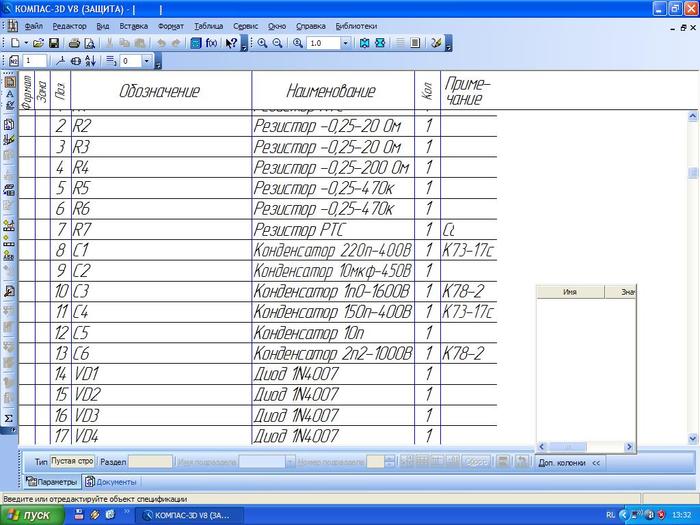Expand the dropdown next to value 0

[146, 62]
